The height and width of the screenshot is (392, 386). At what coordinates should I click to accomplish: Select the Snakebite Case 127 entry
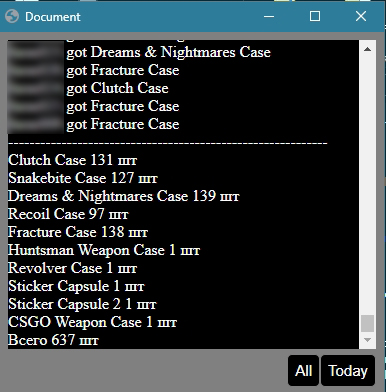point(83,178)
